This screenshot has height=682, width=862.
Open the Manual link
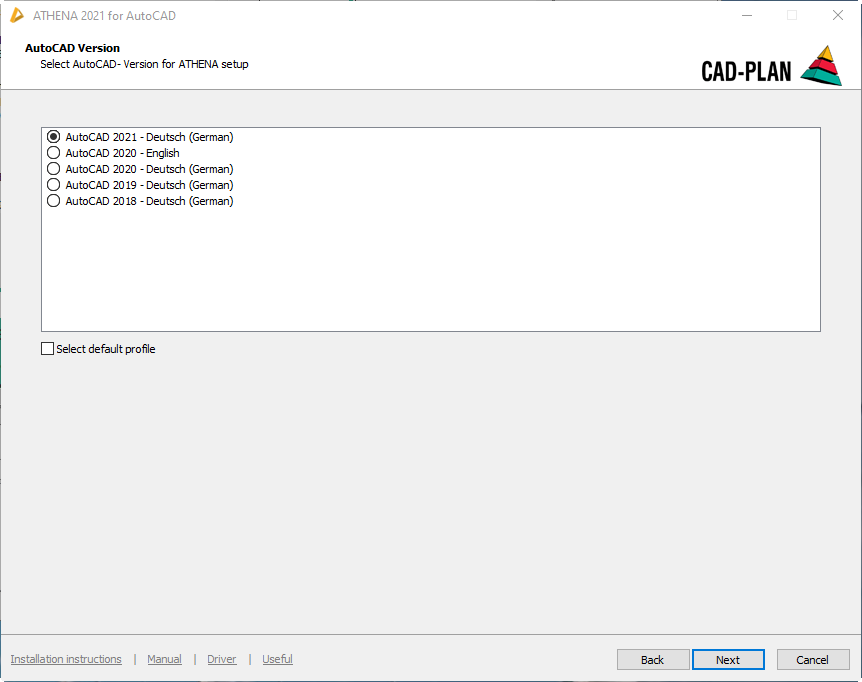(164, 659)
